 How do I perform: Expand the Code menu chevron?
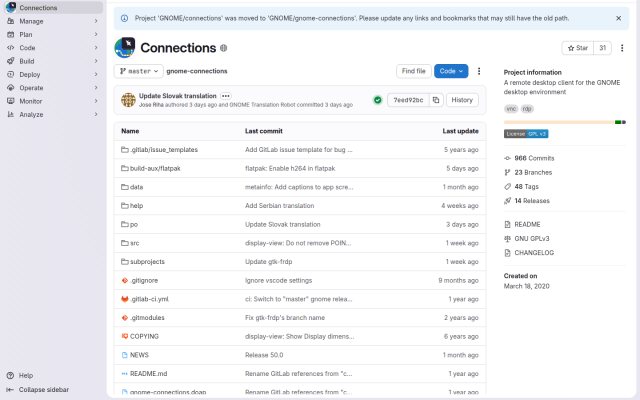click(96, 48)
